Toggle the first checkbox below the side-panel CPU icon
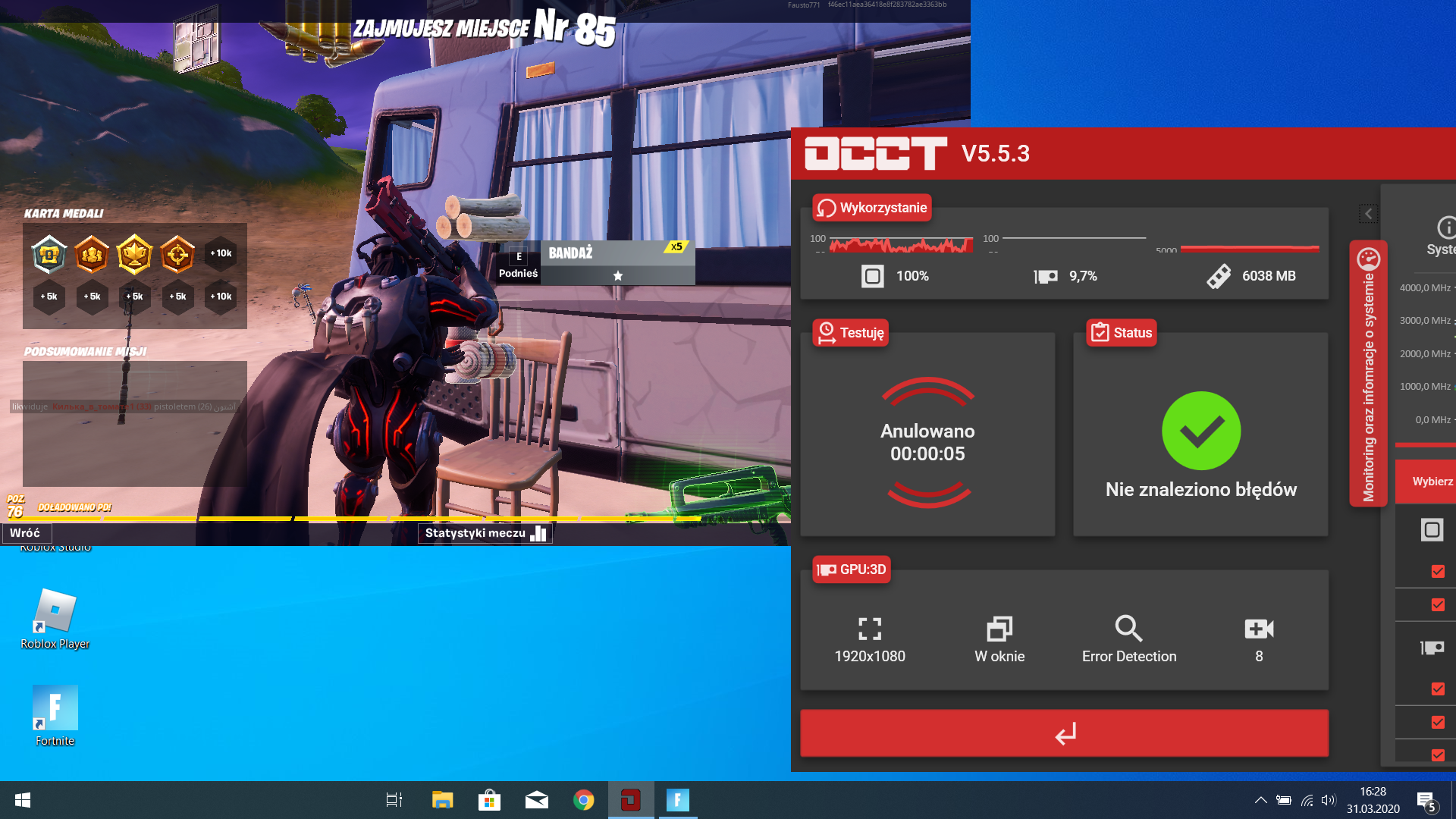1456x819 pixels. 1438,571
